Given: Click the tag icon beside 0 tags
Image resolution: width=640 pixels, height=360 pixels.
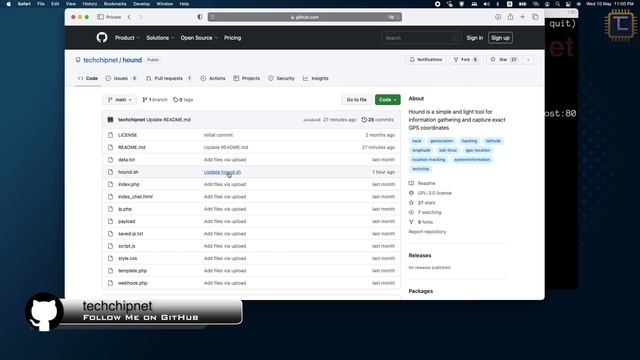Looking at the screenshot, I should [175, 100].
